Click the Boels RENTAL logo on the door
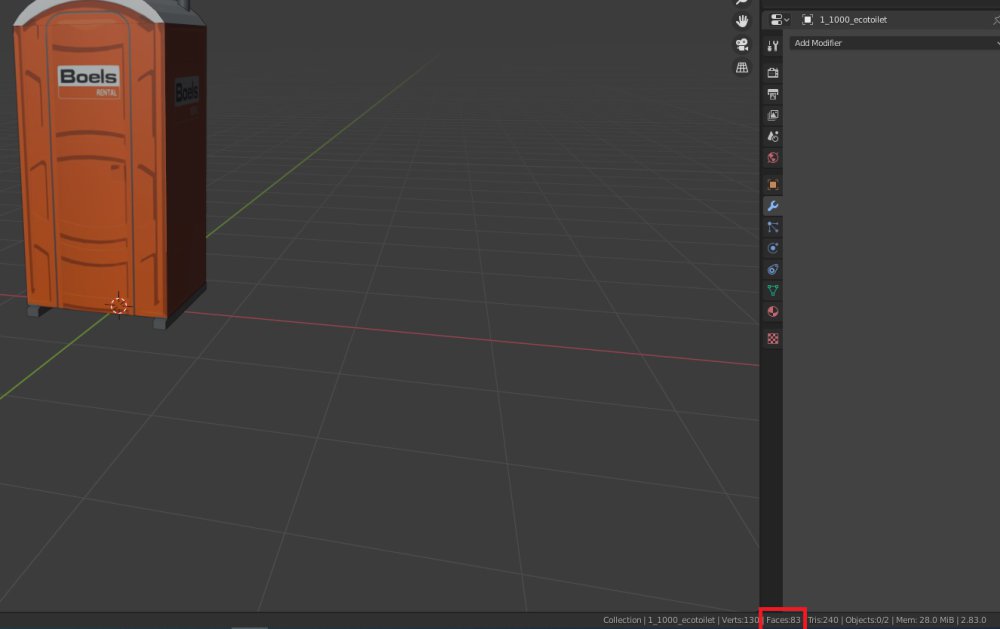This screenshot has width=1000, height=629. (89, 82)
